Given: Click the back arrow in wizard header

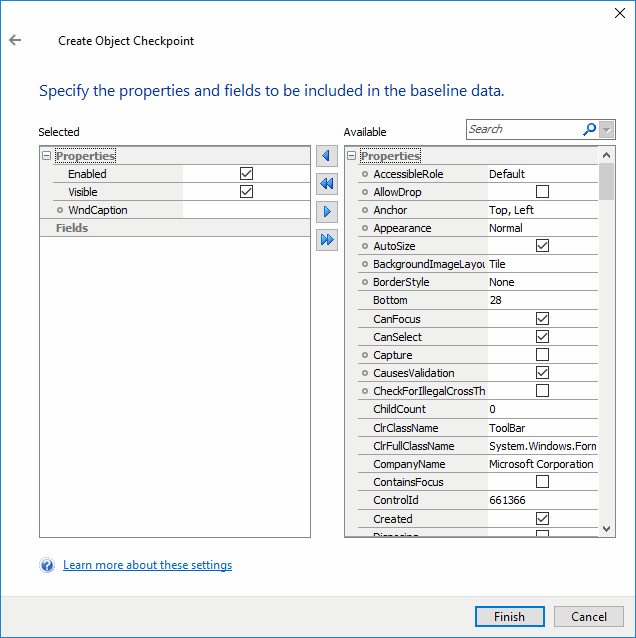Looking at the screenshot, I should coord(15,41).
